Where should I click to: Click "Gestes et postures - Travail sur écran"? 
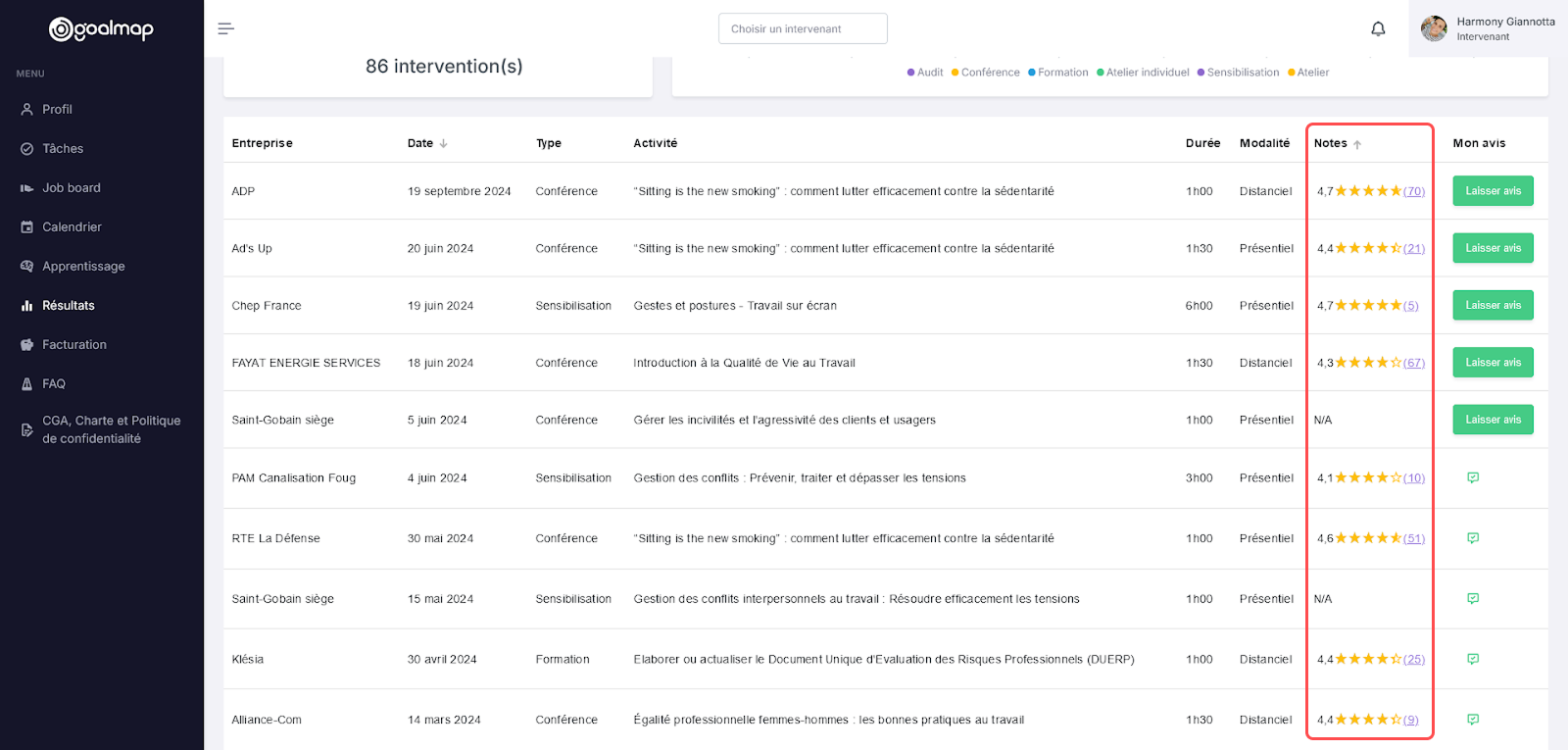pyautogui.click(x=735, y=305)
